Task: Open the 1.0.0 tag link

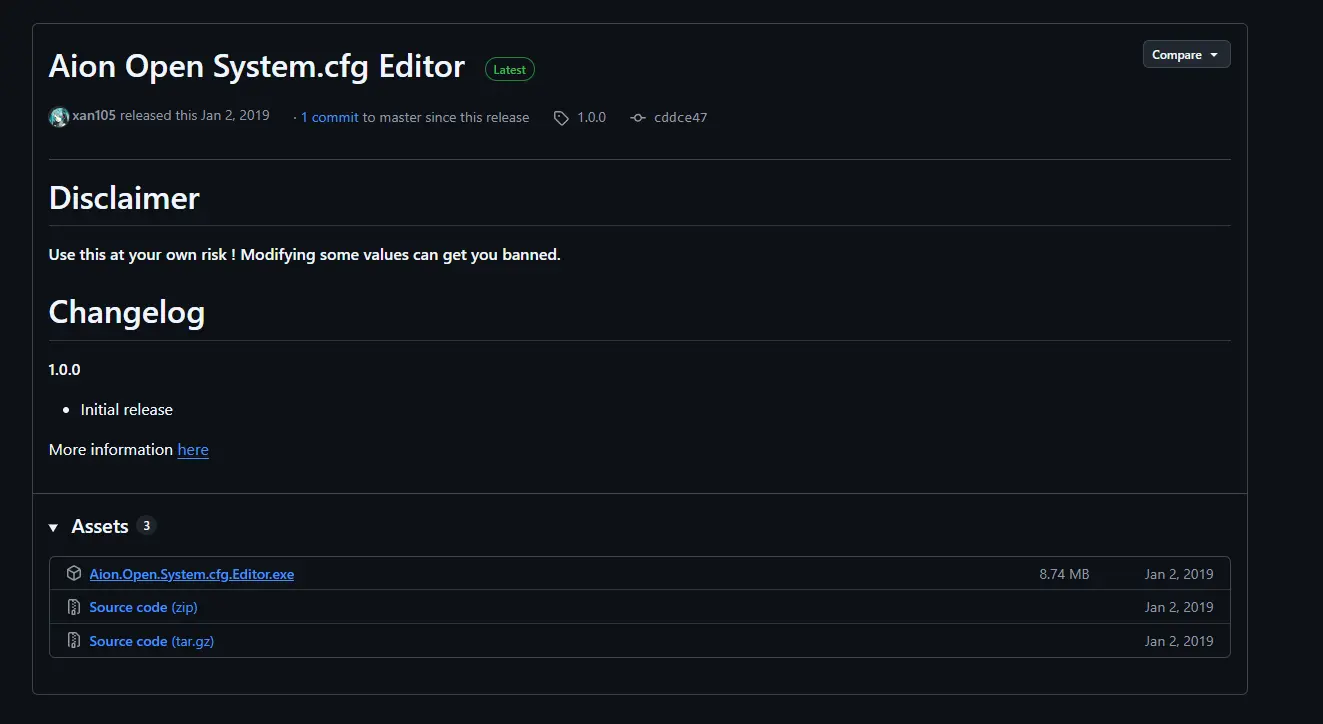Action: 592,117
